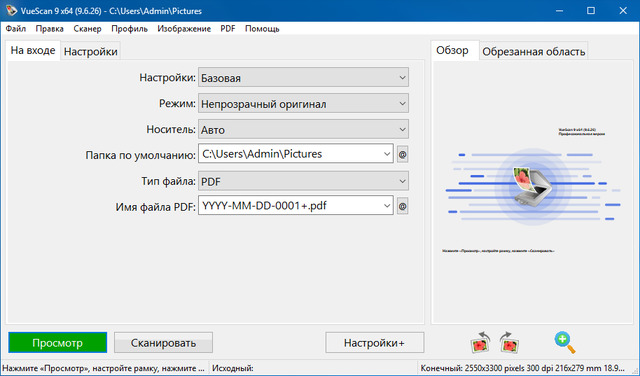640x376 pixels.
Task: Click the Настройки+ button
Action: click(374, 343)
